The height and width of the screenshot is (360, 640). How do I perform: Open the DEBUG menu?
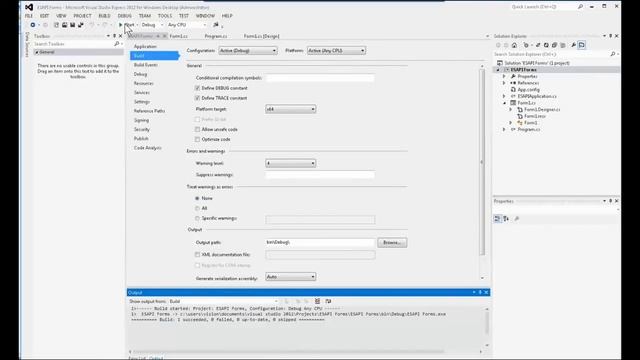124,16
